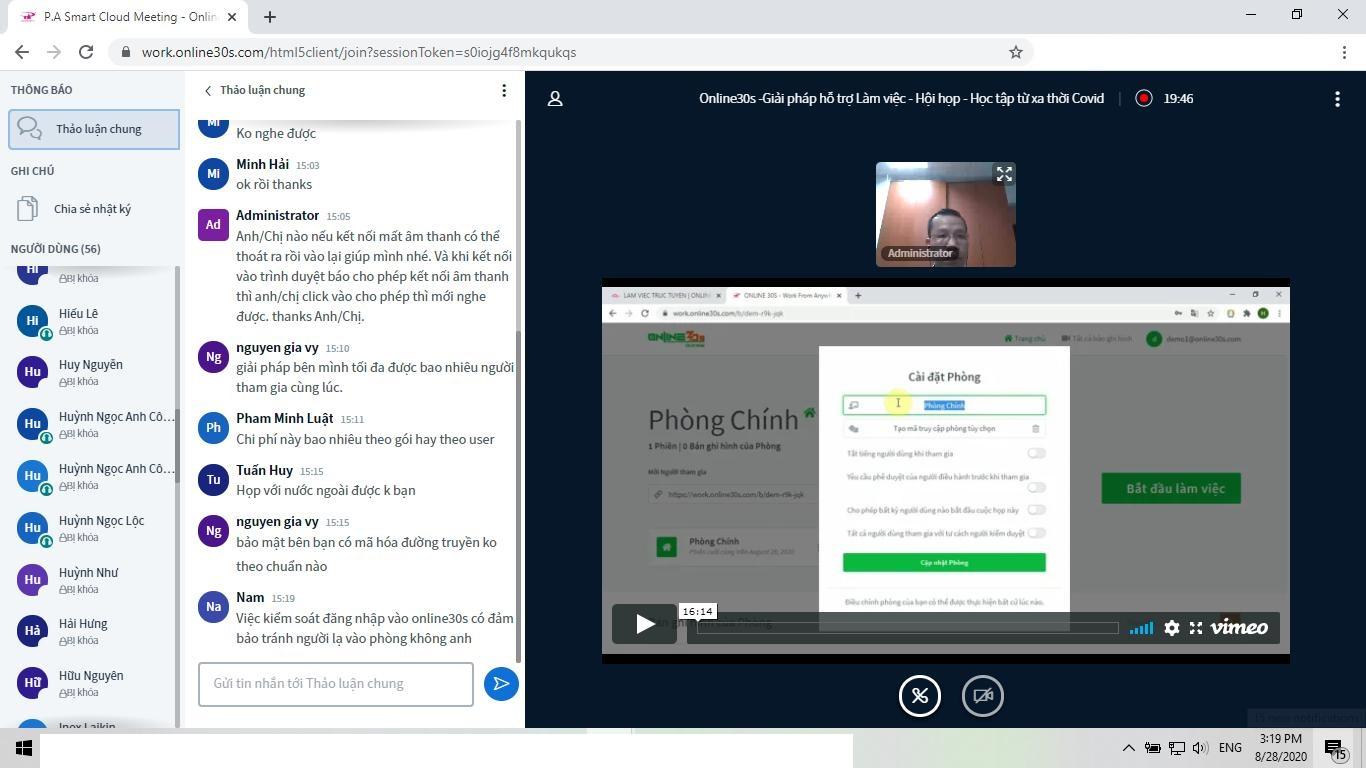
Task: Click the Vimeo logo
Action: coord(1239,627)
